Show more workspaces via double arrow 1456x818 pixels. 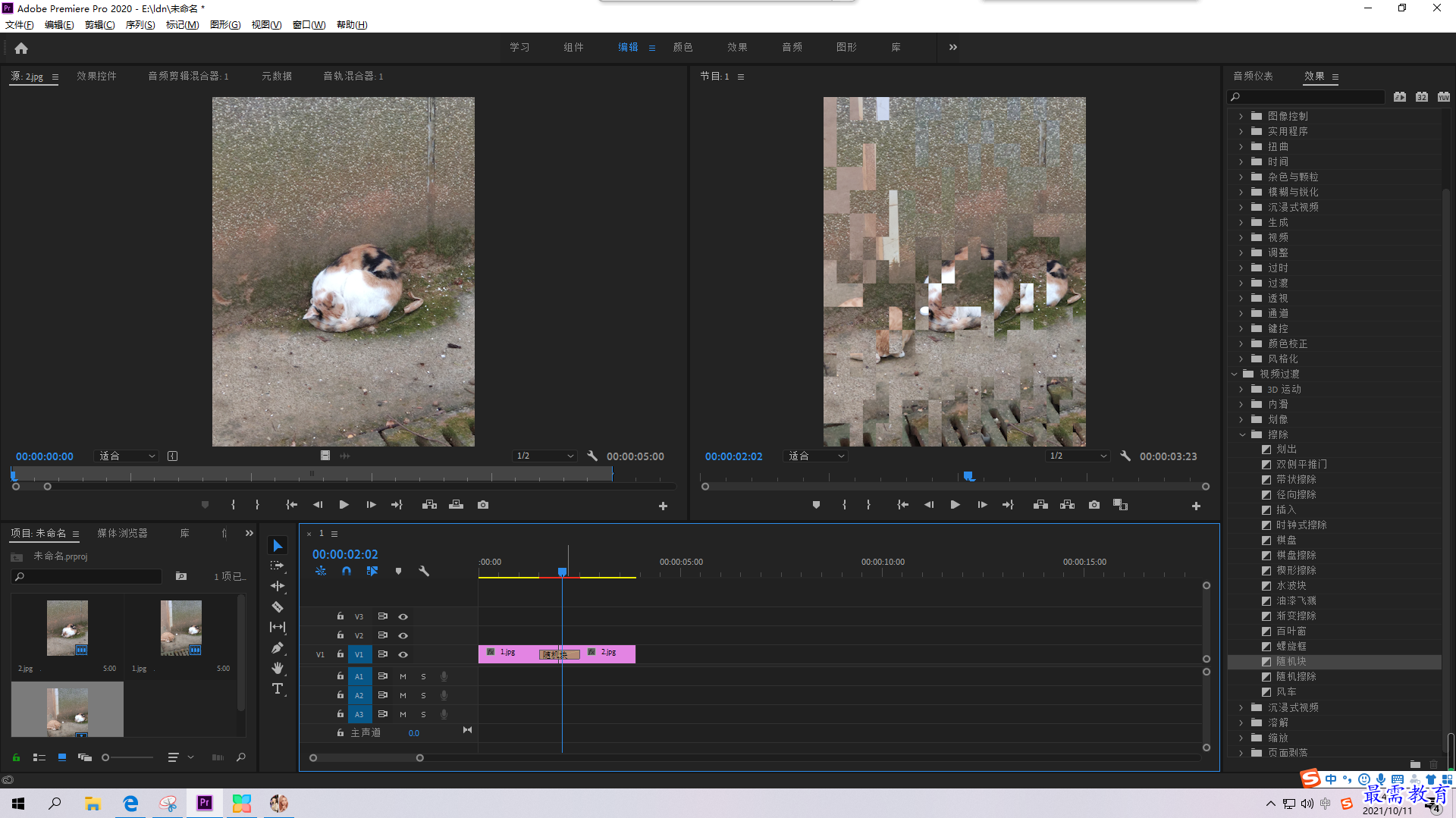coord(953,47)
